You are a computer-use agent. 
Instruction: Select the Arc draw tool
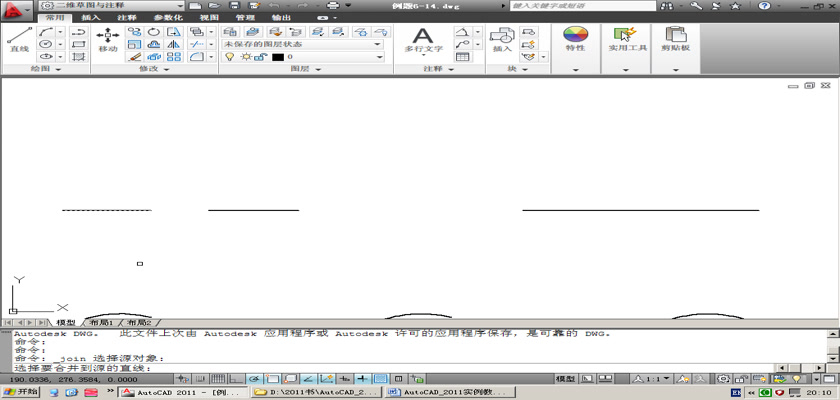pyautogui.click(x=47, y=32)
